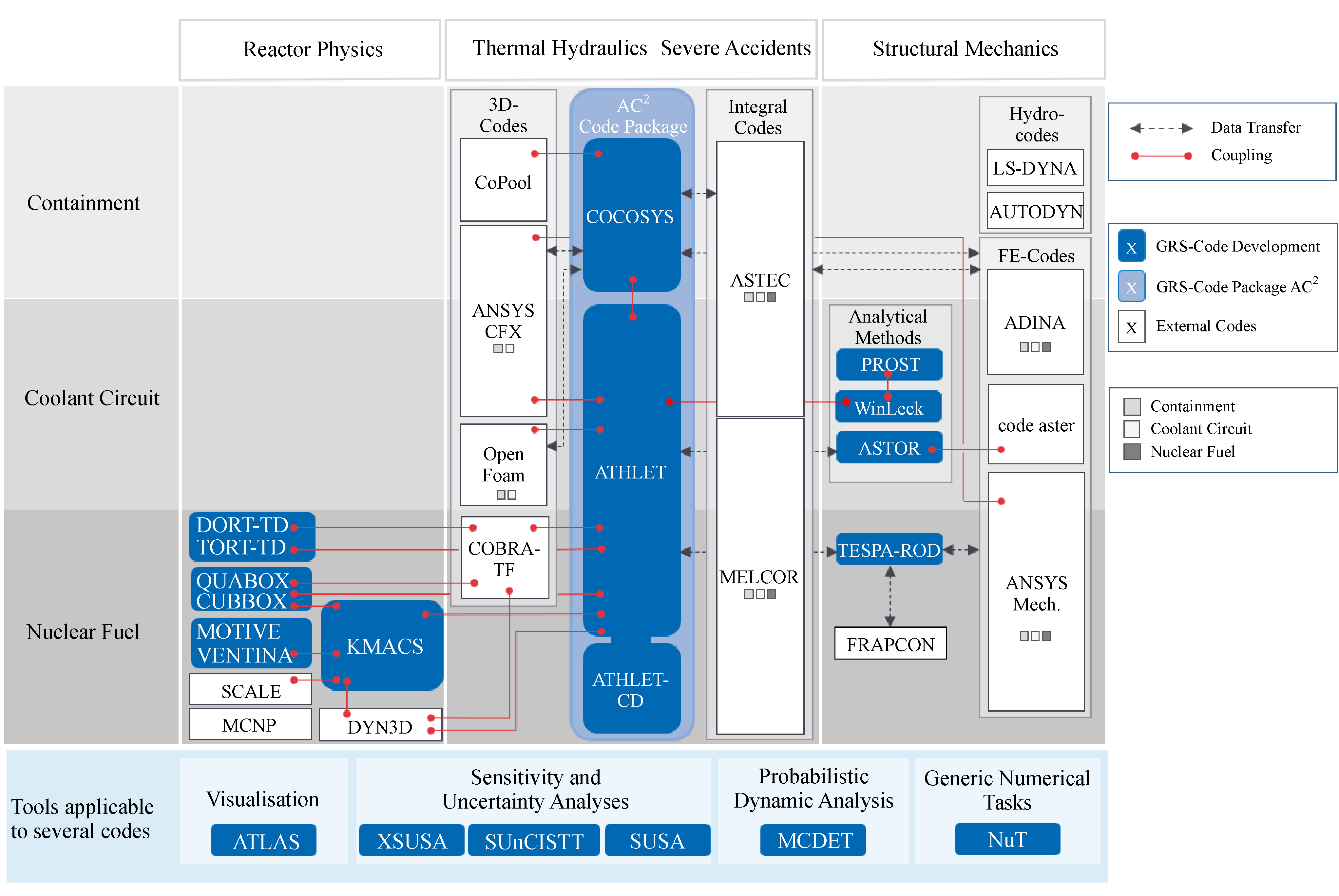Select the XSUSA tool box
1339x896 pixels.
(x=411, y=841)
